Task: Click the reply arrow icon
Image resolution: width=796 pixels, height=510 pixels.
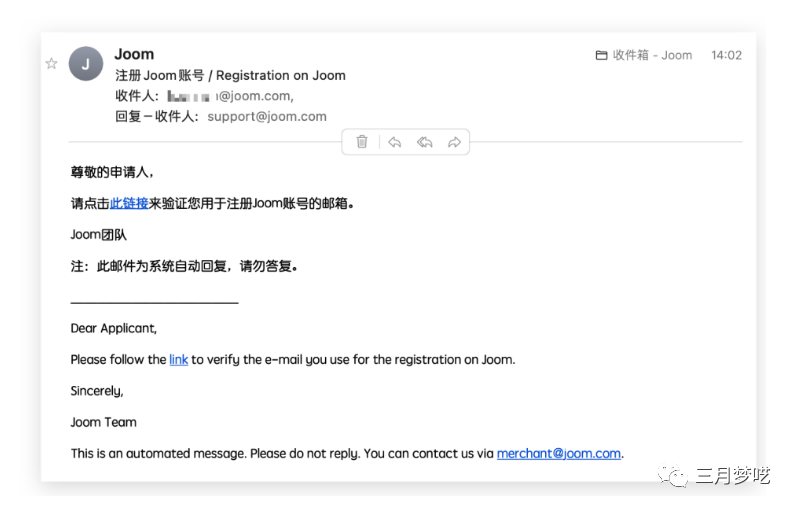Action: 394,142
